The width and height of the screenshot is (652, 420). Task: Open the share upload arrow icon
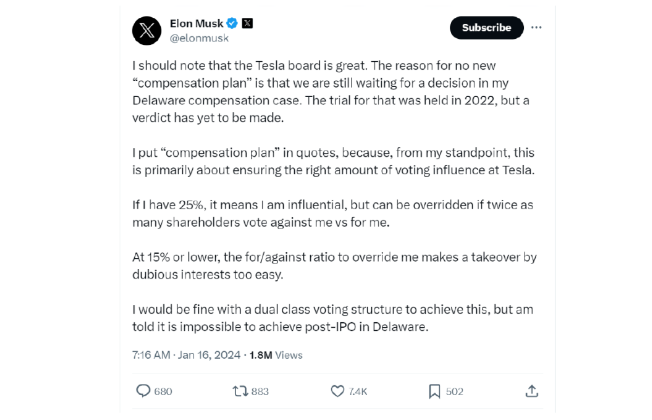532,391
